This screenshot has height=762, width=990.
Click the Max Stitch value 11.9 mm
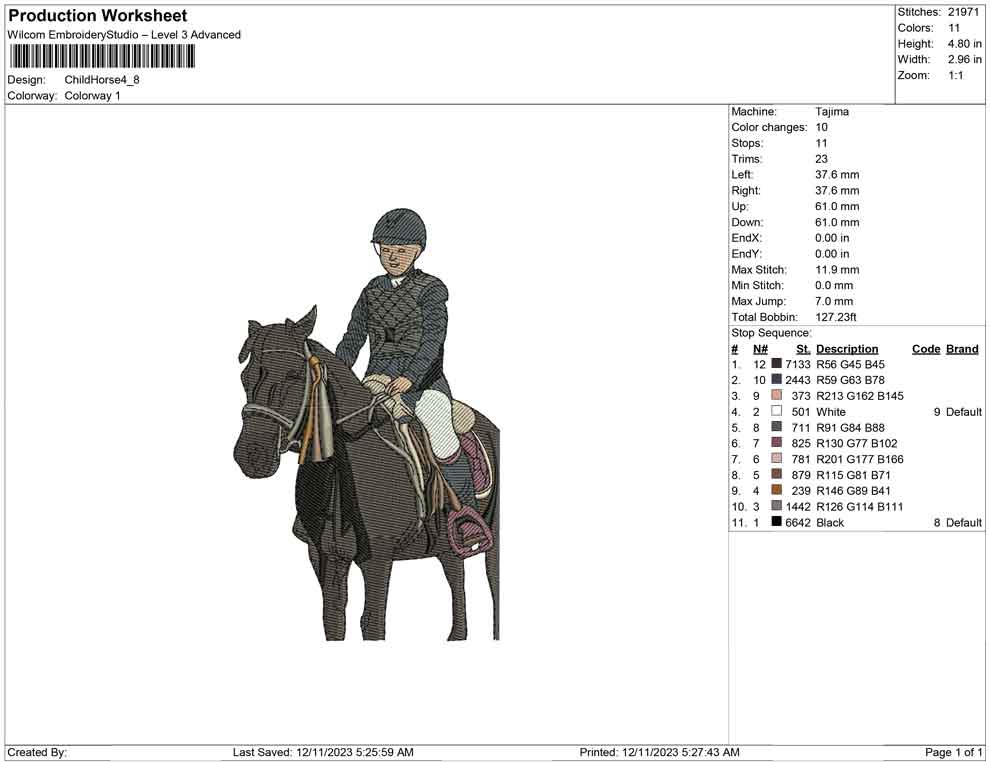pyautogui.click(x=837, y=270)
